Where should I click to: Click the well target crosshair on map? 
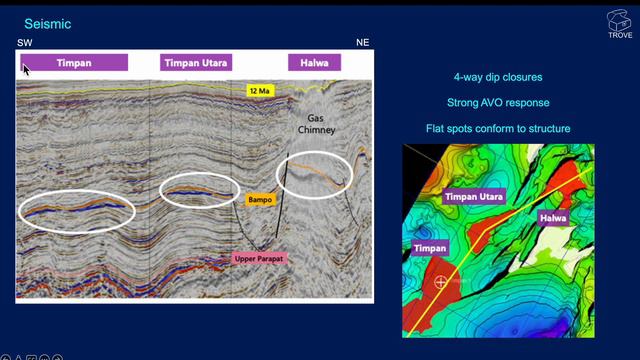click(440, 282)
